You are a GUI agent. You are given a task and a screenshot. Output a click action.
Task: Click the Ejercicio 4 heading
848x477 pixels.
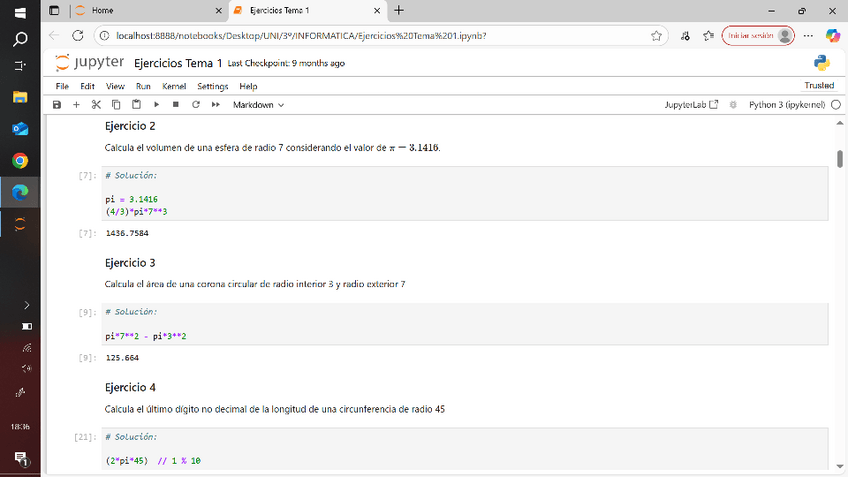pyautogui.click(x=130, y=388)
